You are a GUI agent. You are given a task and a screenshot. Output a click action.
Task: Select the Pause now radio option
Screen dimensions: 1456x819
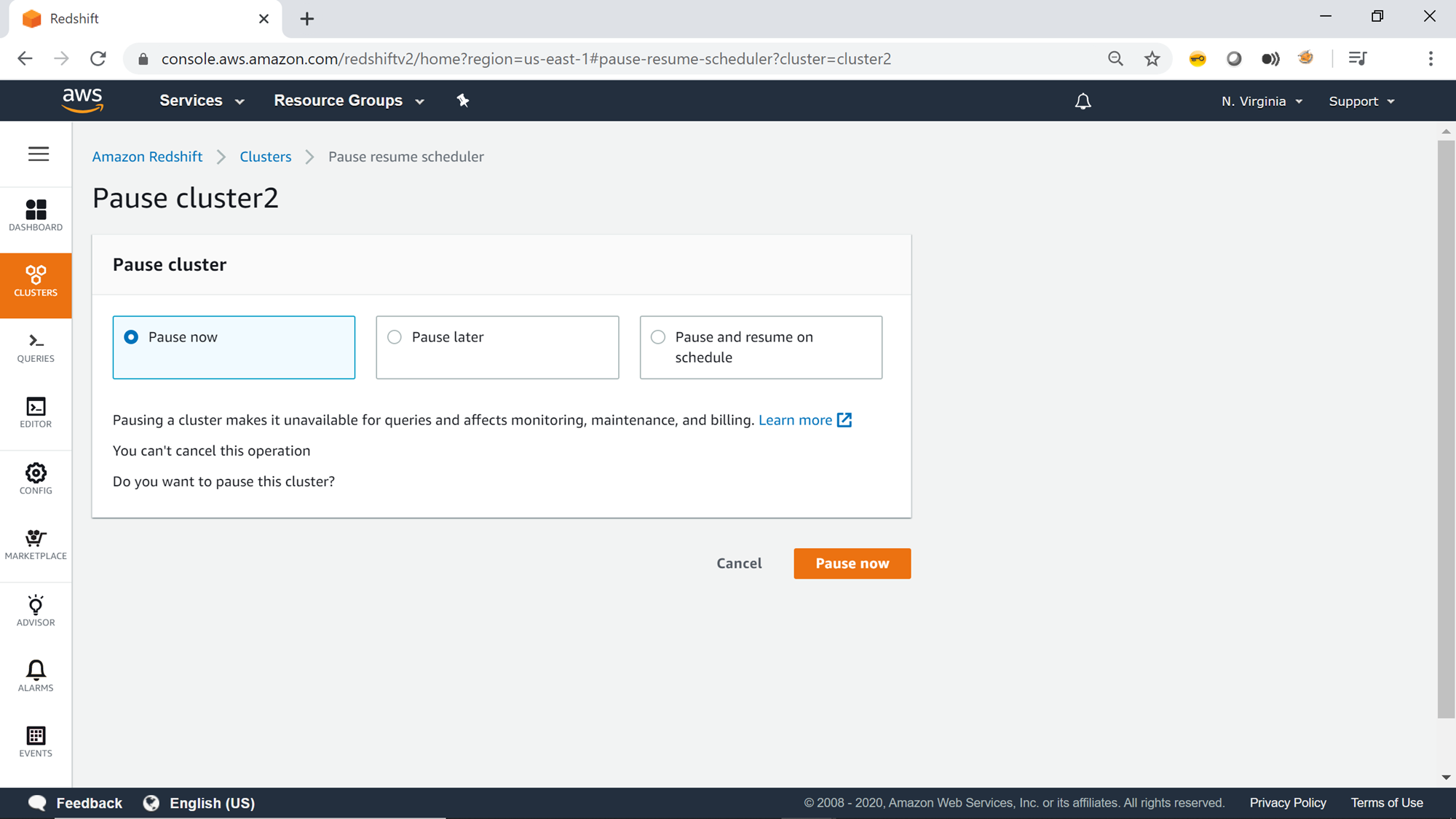click(x=131, y=337)
